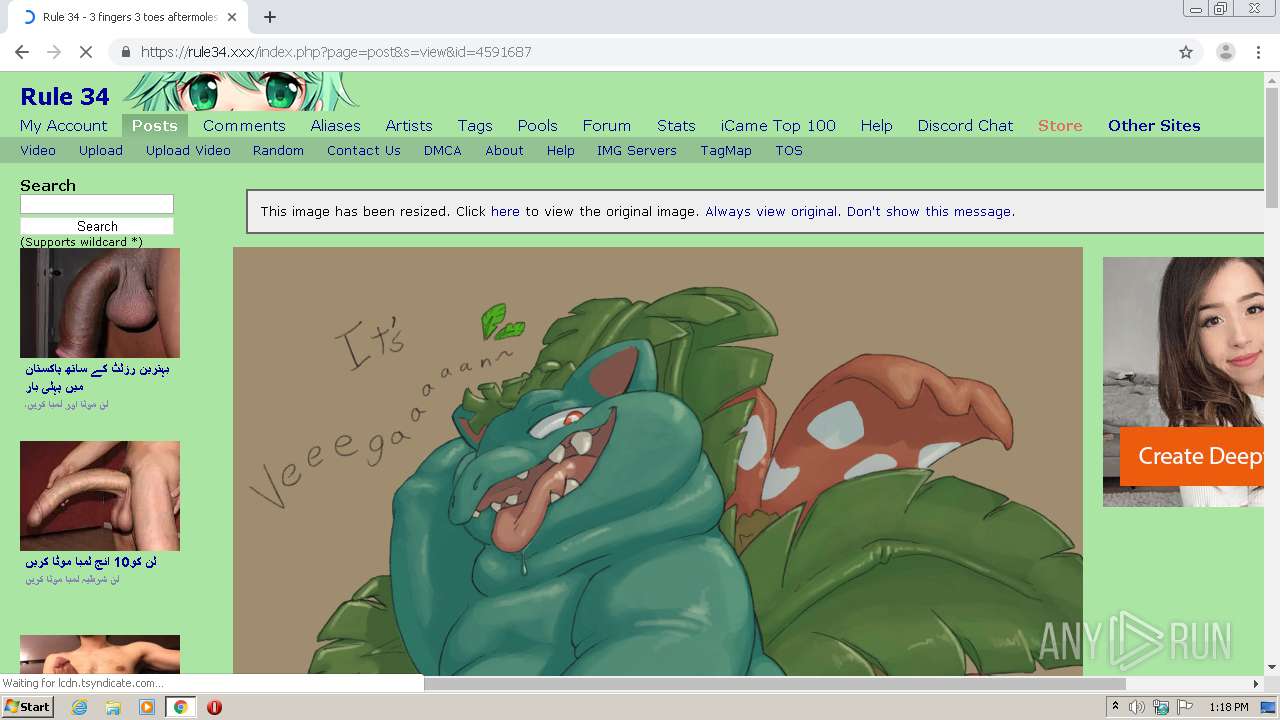Open the media player taskbar icon

pyautogui.click(x=147, y=707)
